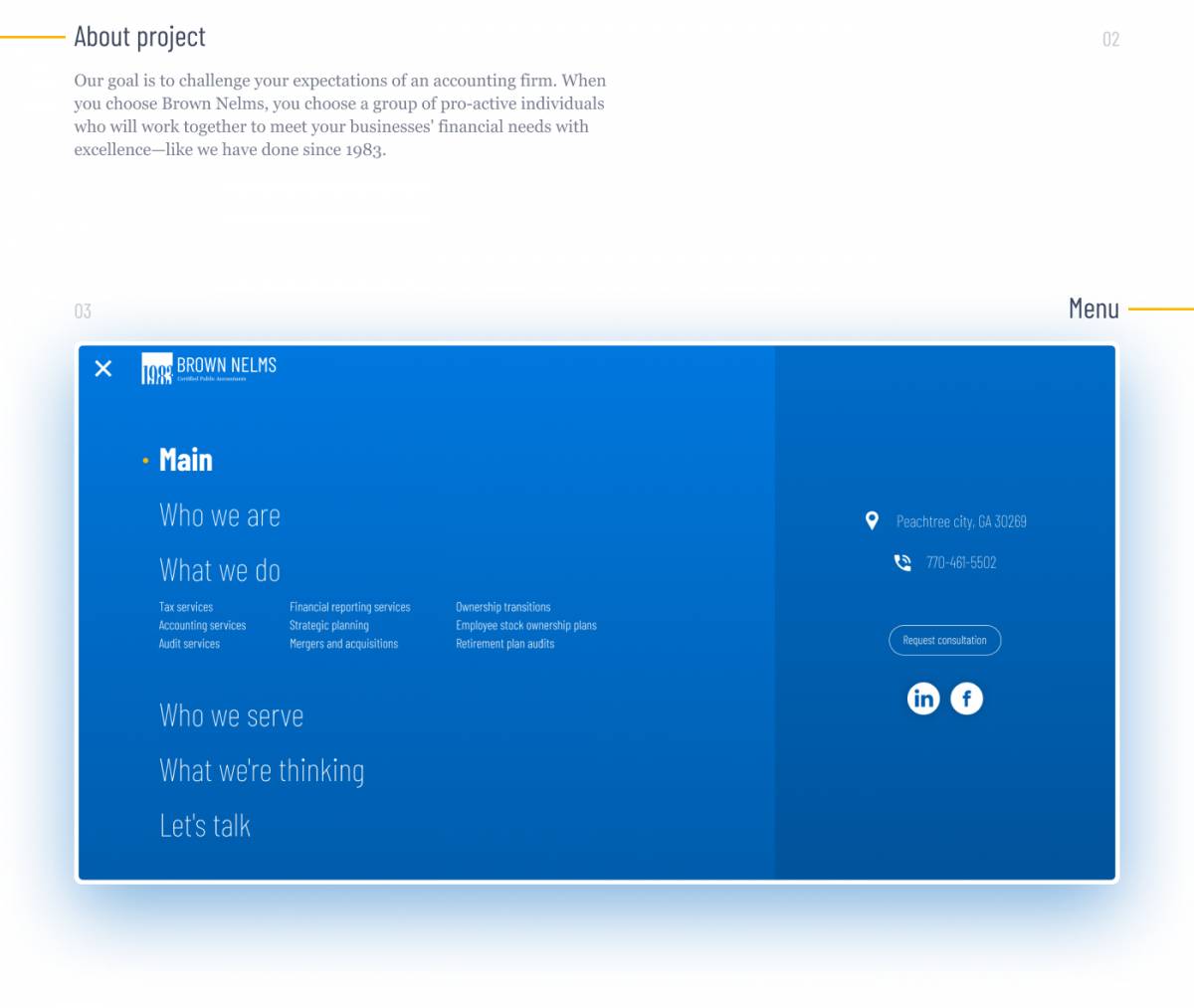1194x1008 pixels.
Task: Select the Main menu item
Action: tap(186, 460)
